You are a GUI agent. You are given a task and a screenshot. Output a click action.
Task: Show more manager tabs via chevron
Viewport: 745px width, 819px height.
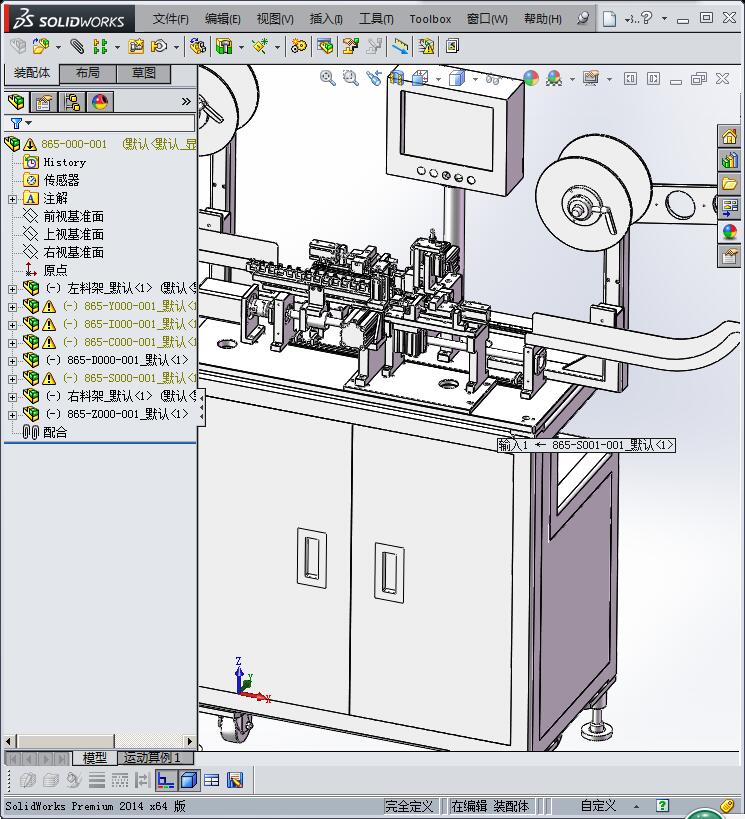(x=186, y=101)
